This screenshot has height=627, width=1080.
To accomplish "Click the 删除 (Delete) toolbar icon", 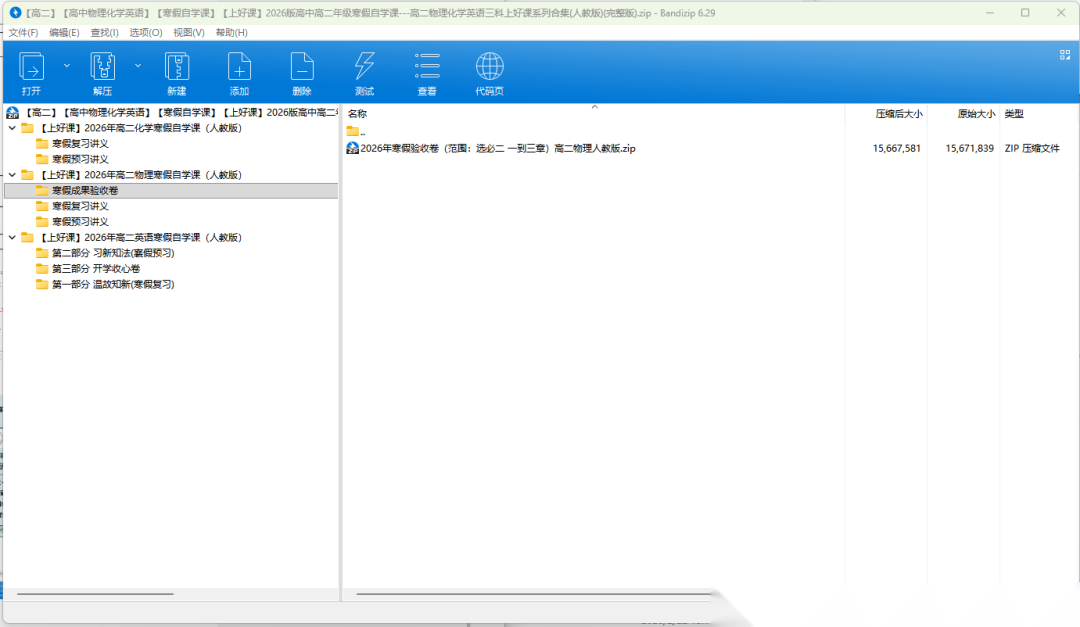I will point(302,68).
